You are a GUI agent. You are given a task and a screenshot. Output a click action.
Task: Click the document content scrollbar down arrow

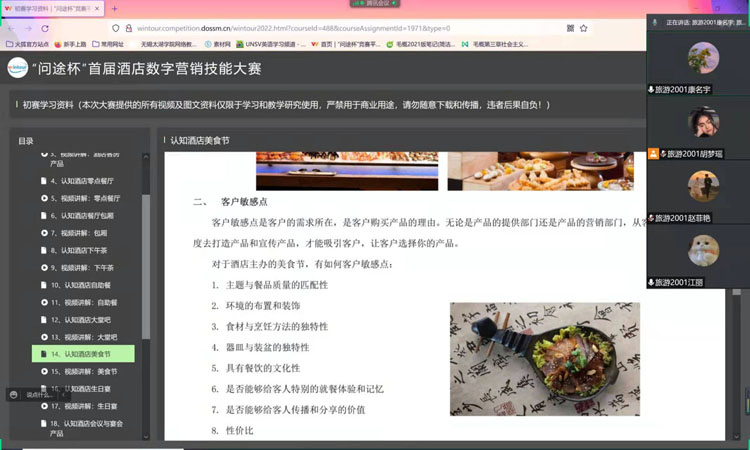(737, 436)
